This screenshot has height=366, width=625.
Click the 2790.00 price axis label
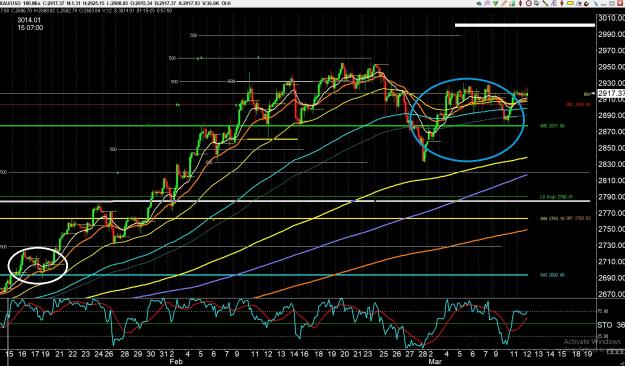pos(611,197)
